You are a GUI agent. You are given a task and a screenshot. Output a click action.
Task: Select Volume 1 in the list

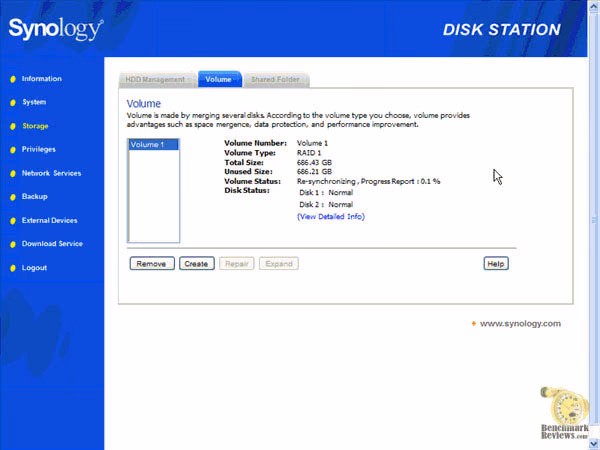coord(153,145)
